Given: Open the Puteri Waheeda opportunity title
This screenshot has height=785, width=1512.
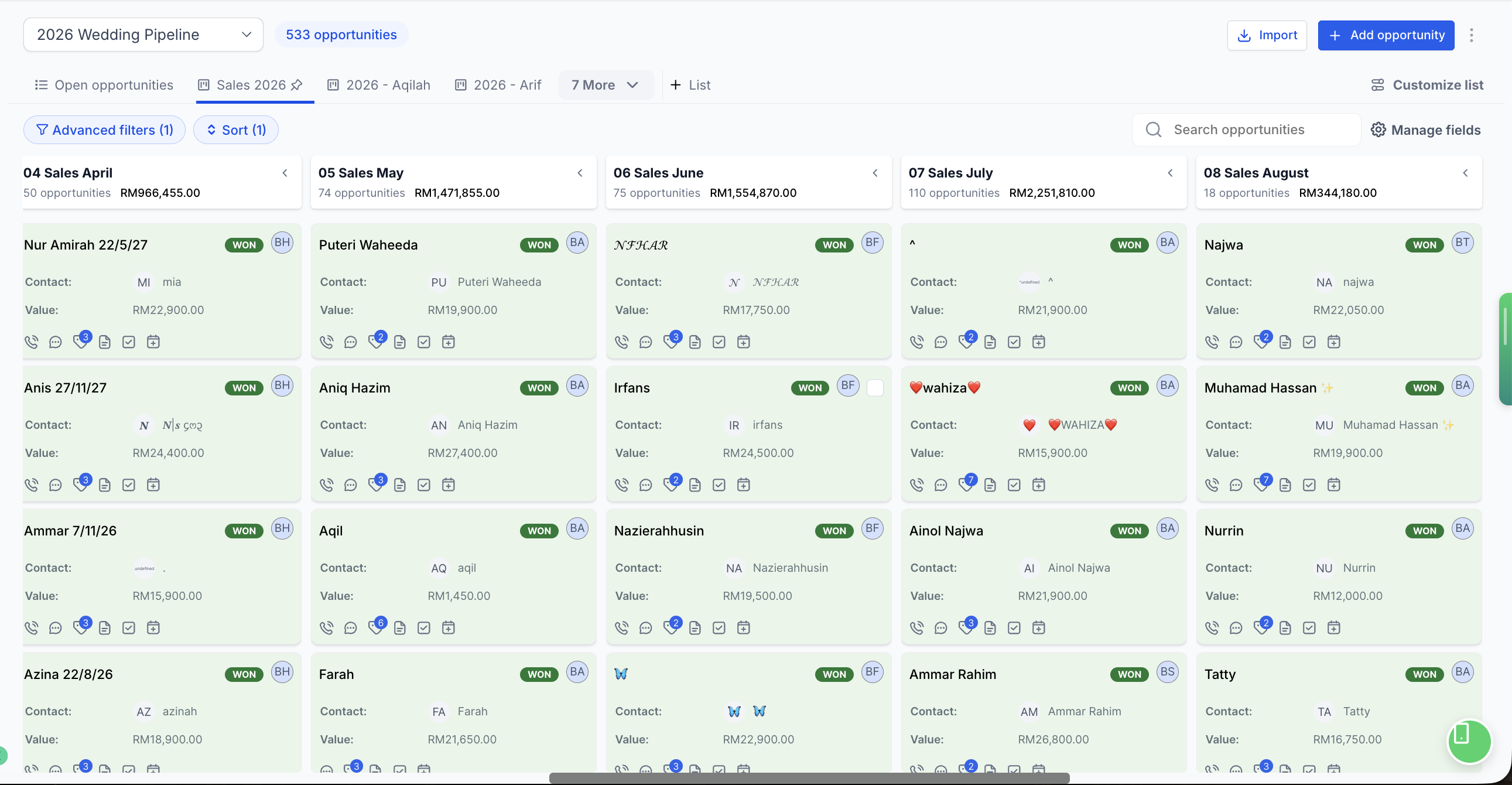Looking at the screenshot, I should [368, 245].
